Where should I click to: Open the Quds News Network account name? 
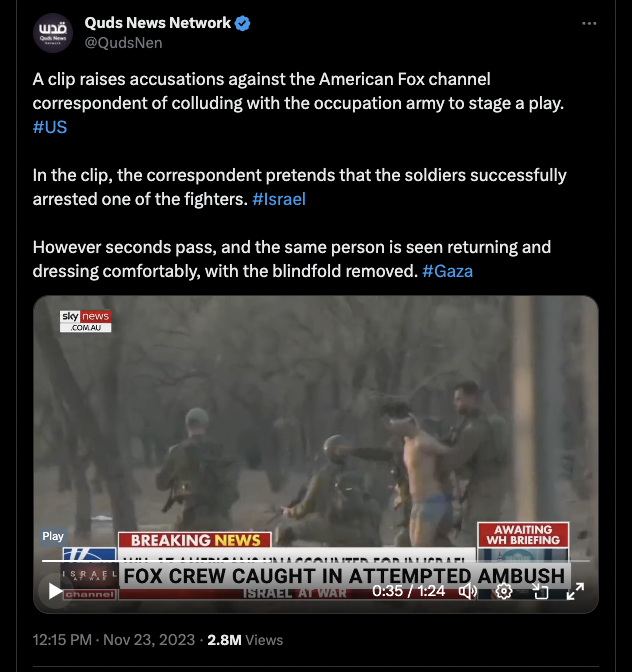tap(158, 23)
